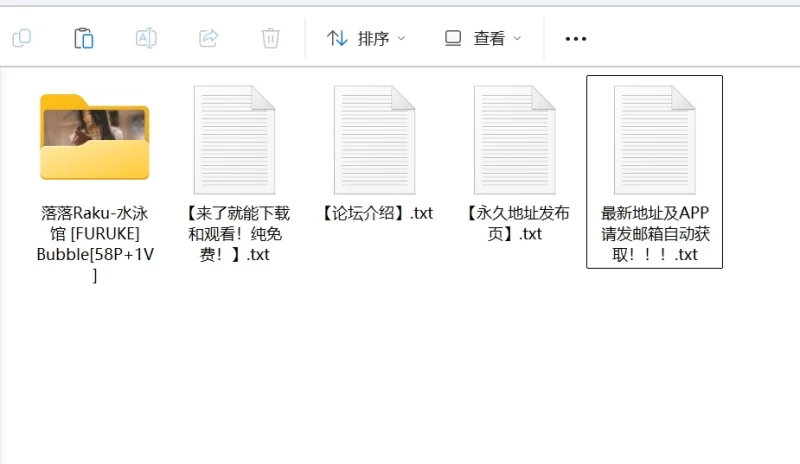Select the 【永久地址发布页】.txt file icon

point(514,140)
